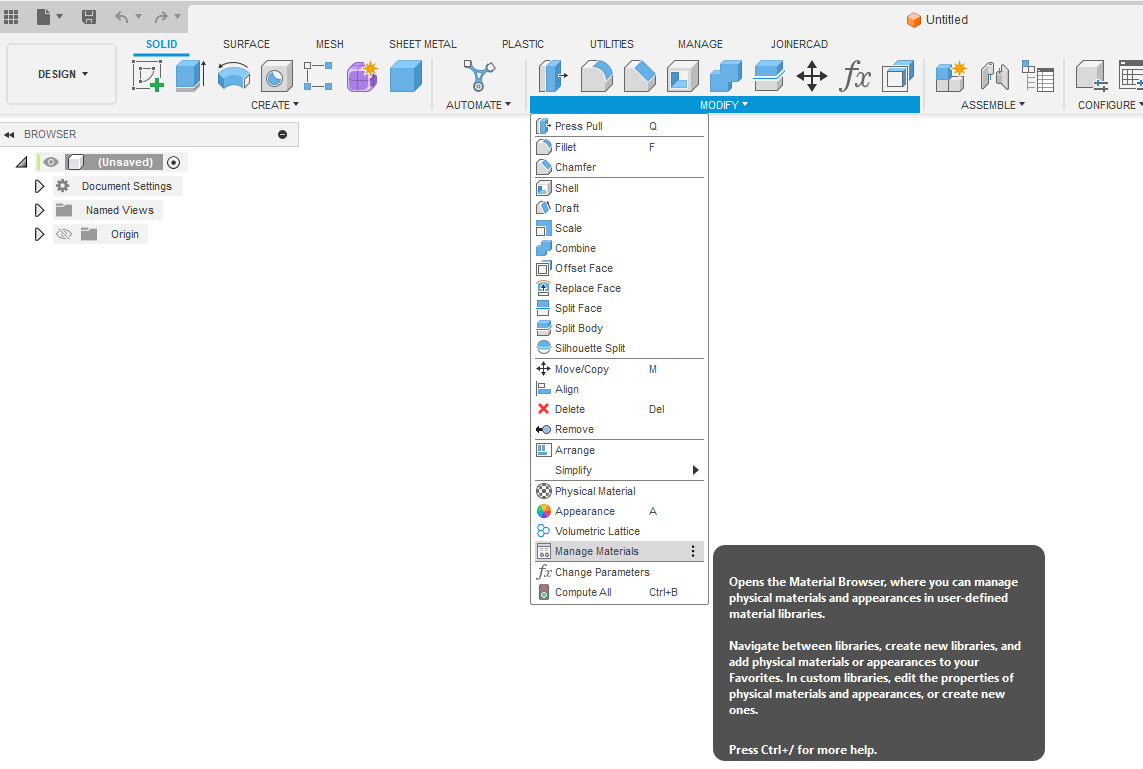Viewport: 1143px width, 769px height.
Task: Select Fillet icon in Modify toolbar
Action: [596, 76]
